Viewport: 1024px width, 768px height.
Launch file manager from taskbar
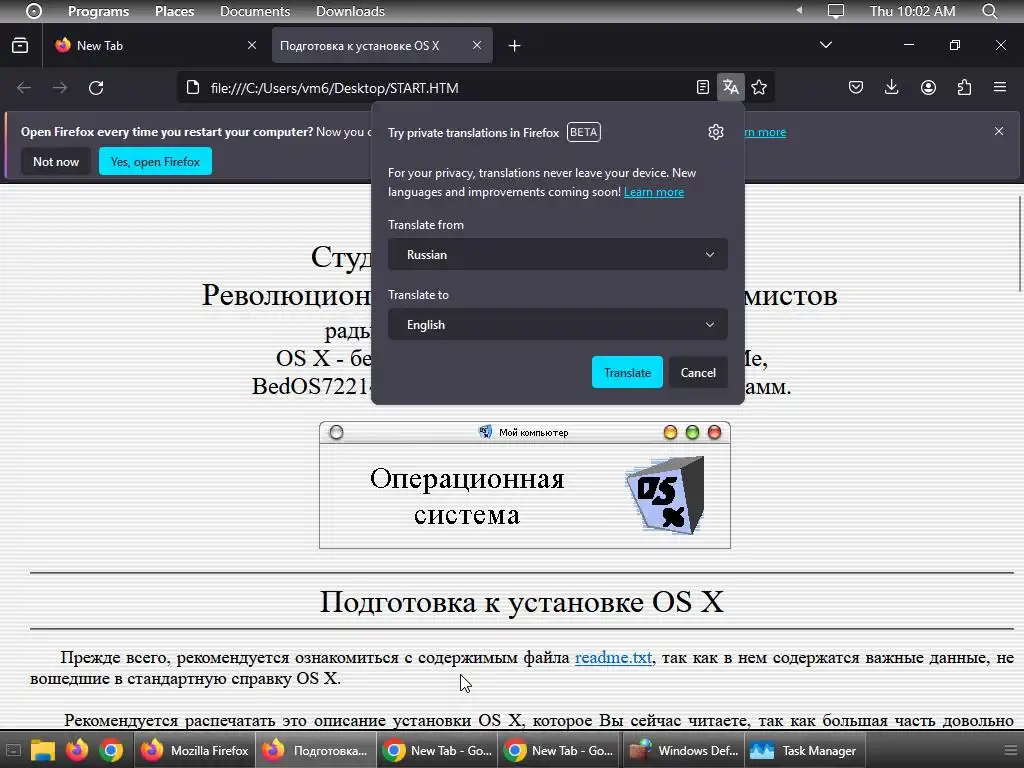[x=42, y=750]
